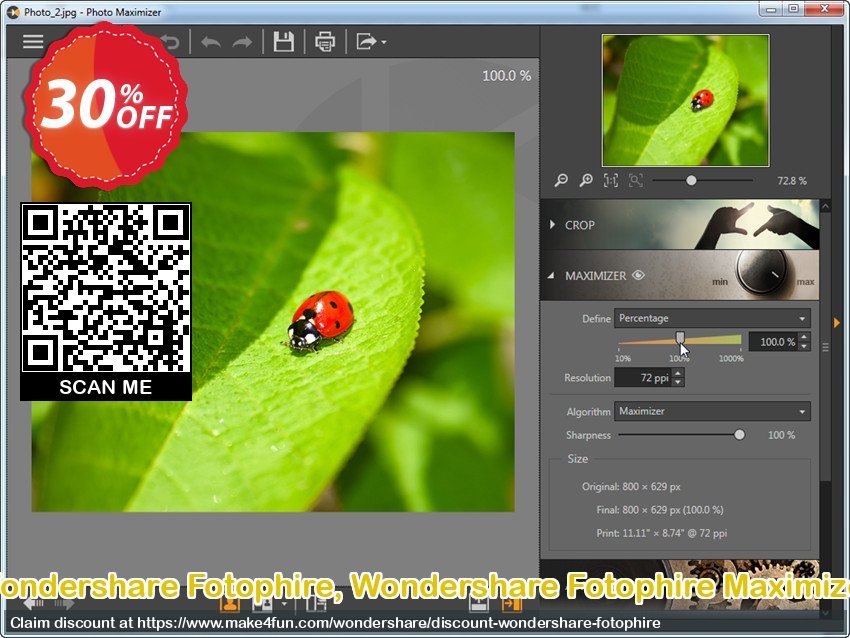The width and height of the screenshot is (850, 638).
Task: Click the 10% slider tick label
Action: click(623, 358)
